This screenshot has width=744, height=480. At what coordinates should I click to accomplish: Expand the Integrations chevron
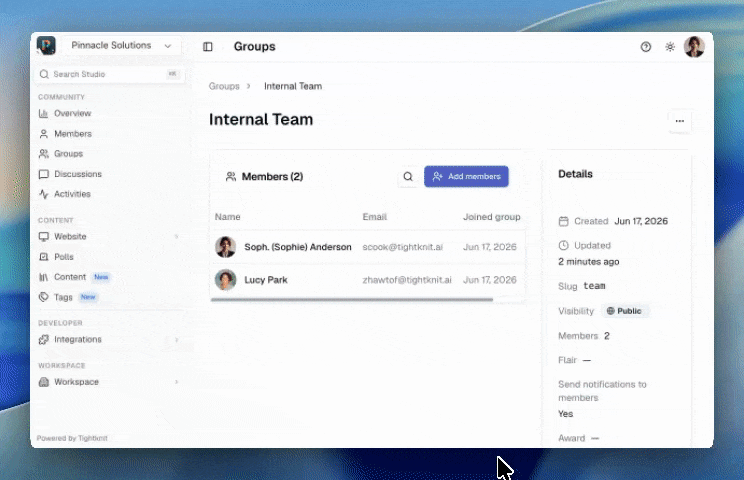coord(177,340)
